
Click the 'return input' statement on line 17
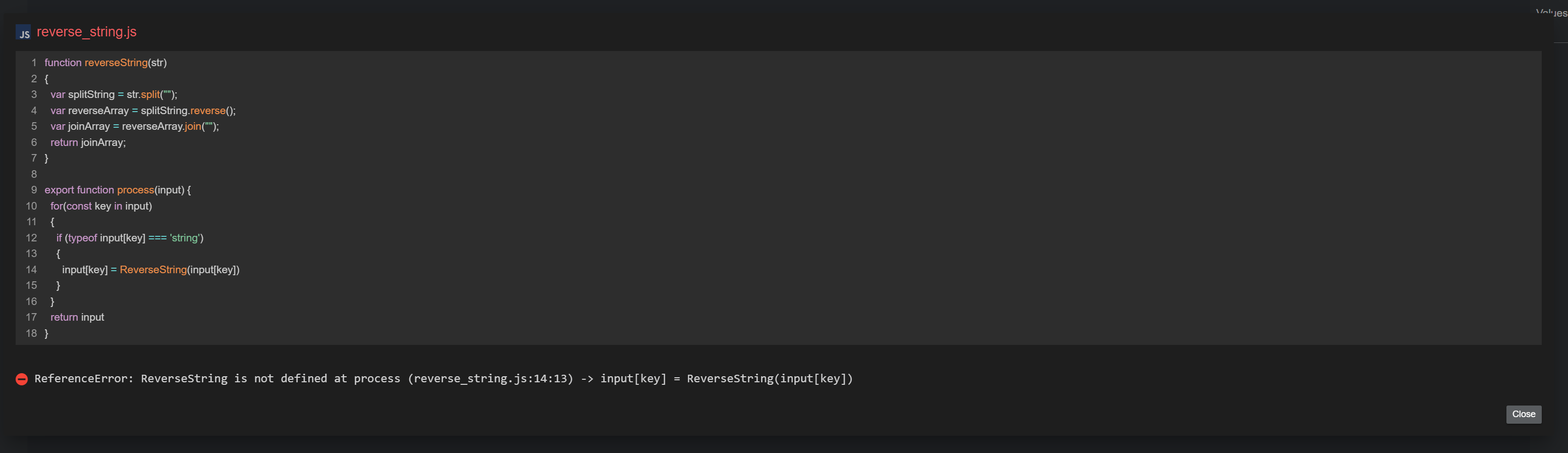tap(77, 317)
